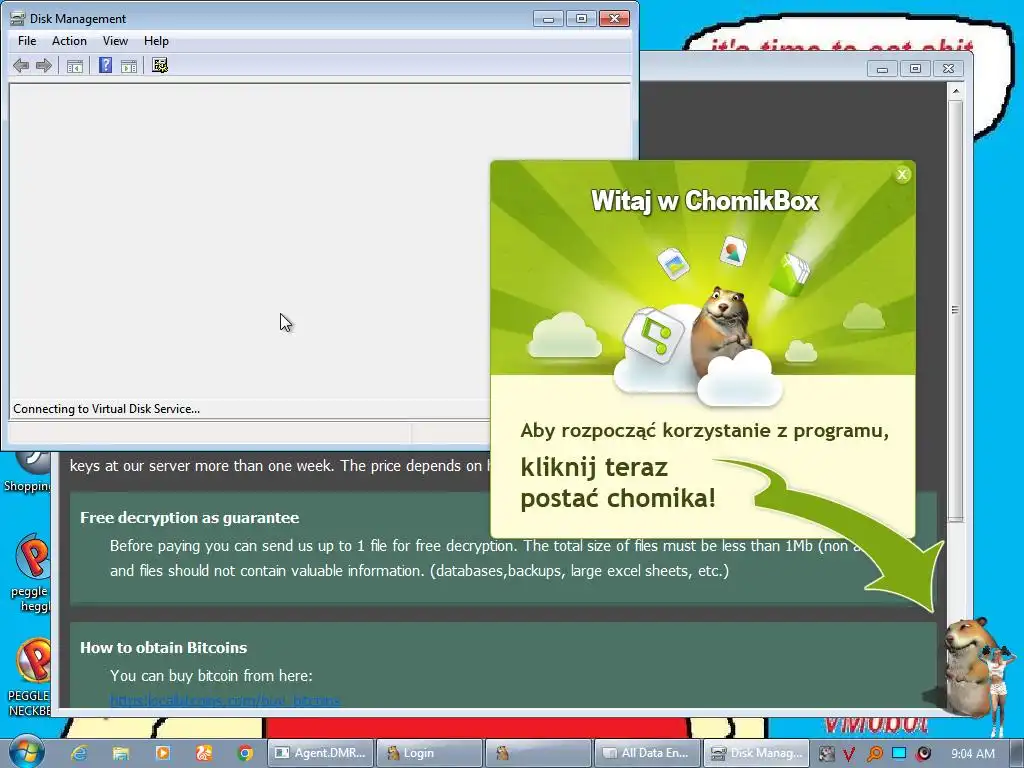Launch Internet Explorer from taskbar
This screenshot has height=768, width=1024.
[80, 753]
